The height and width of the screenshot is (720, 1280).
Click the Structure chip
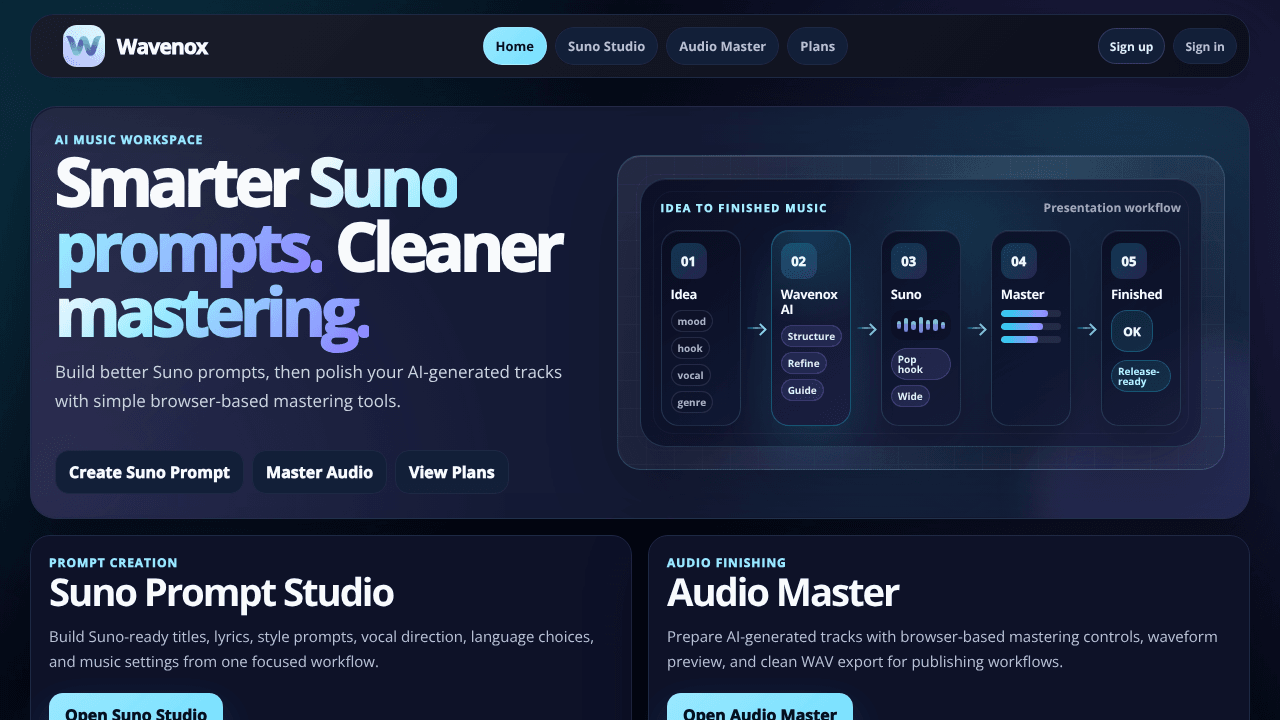click(x=811, y=336)
